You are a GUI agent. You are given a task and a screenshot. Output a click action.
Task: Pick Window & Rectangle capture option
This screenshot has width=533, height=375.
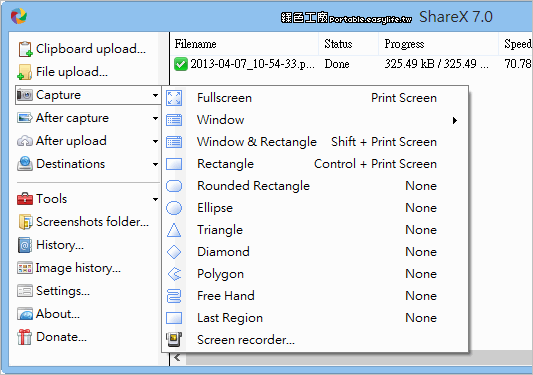coord(315,142)
